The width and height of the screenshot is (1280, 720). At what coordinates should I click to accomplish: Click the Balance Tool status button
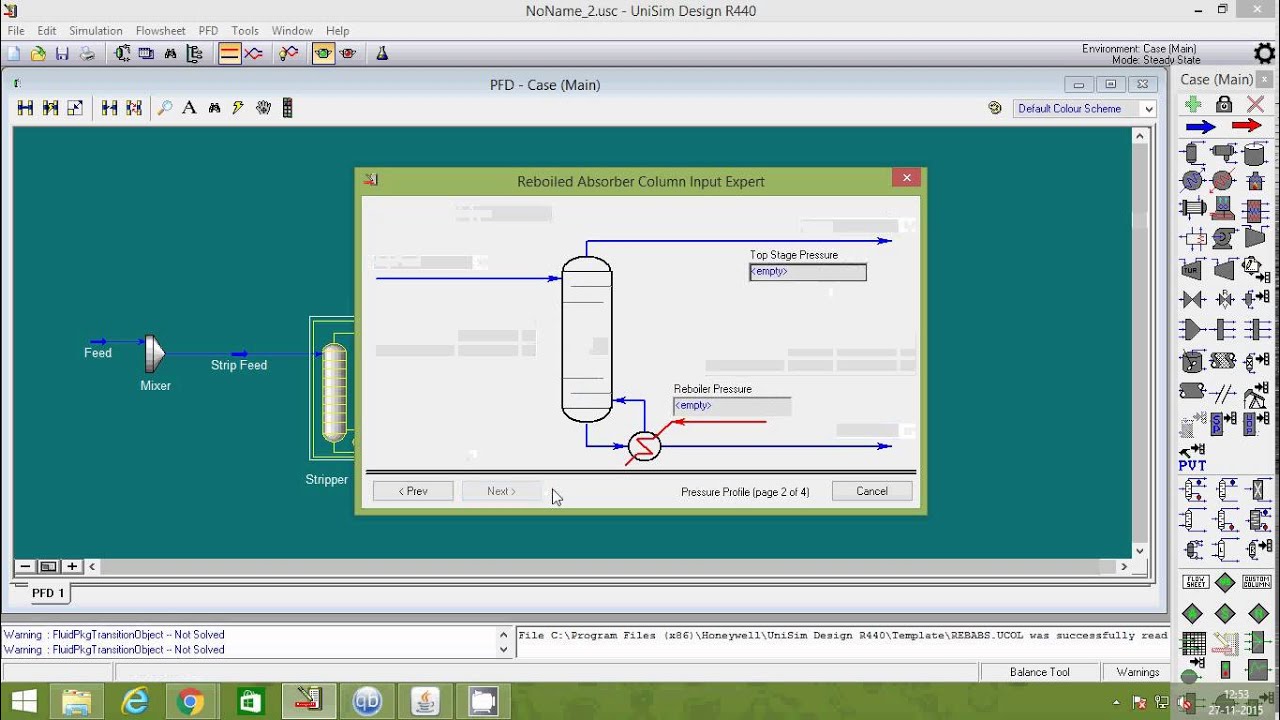[x=1040, y=672]
